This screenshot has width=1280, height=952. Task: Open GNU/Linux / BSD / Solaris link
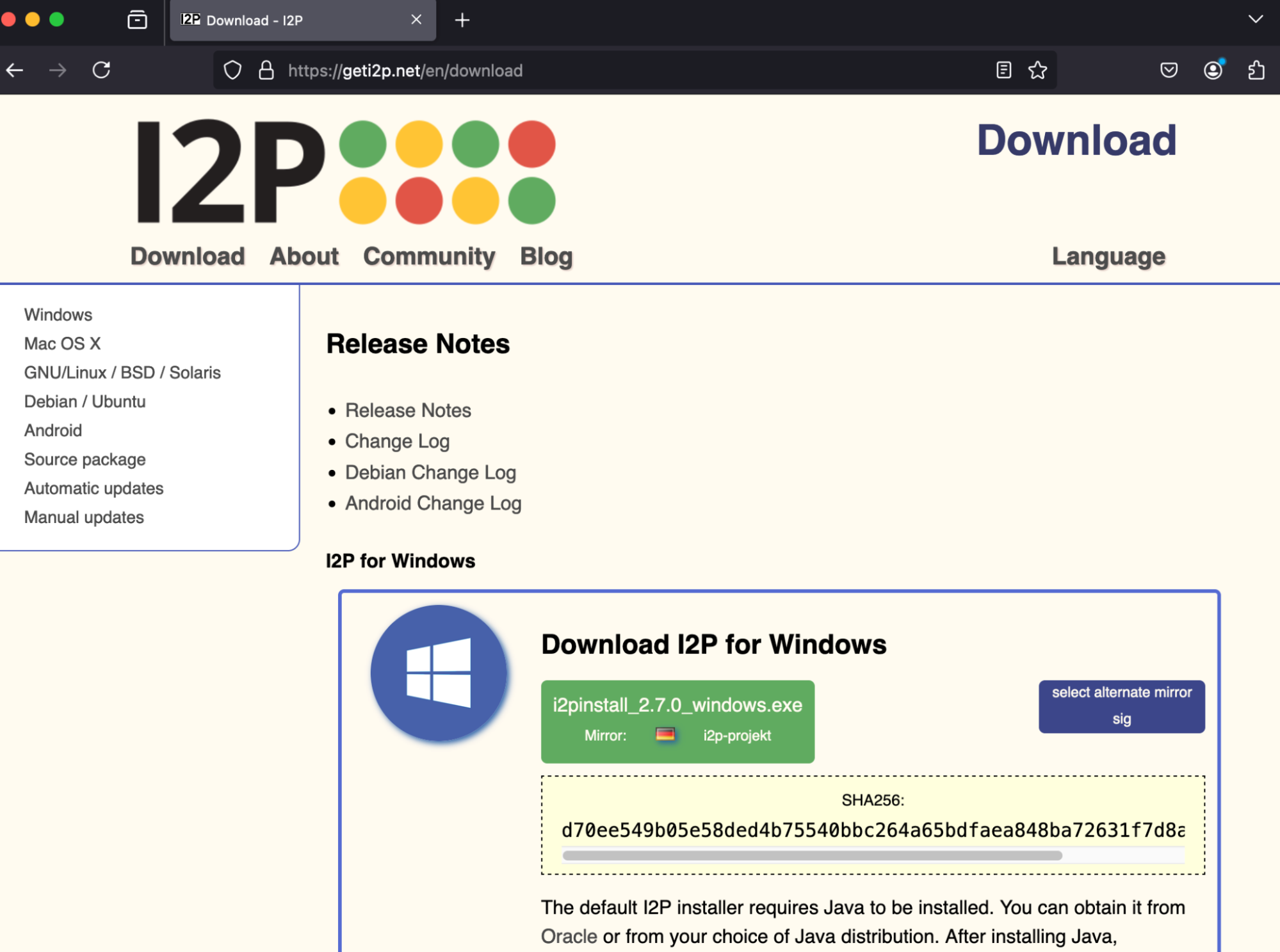point(122,373)
